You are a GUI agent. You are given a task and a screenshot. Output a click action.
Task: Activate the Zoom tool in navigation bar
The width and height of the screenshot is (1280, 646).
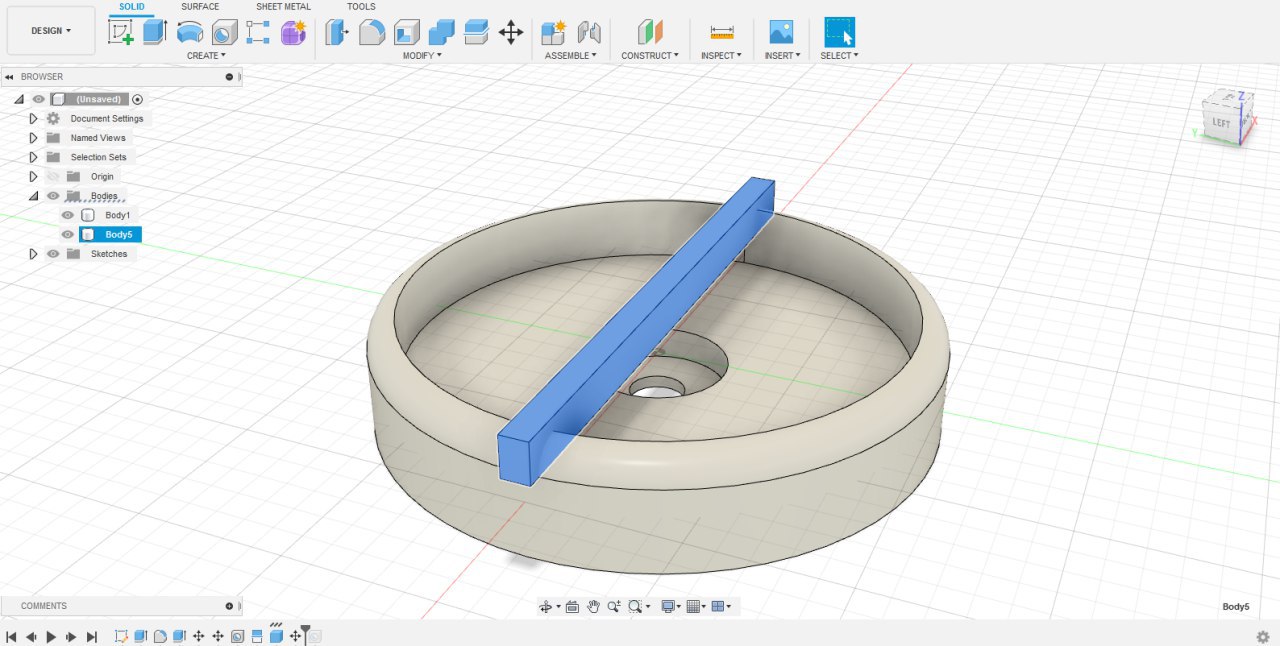pos(614,606)
